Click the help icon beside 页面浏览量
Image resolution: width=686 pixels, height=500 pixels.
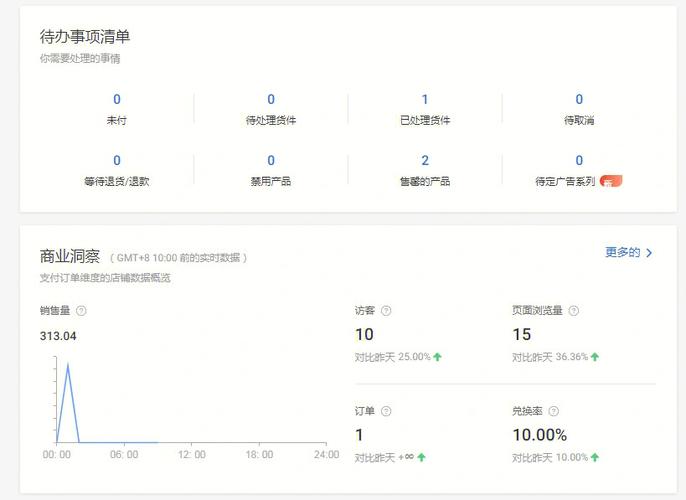click(x=574, y=311)
